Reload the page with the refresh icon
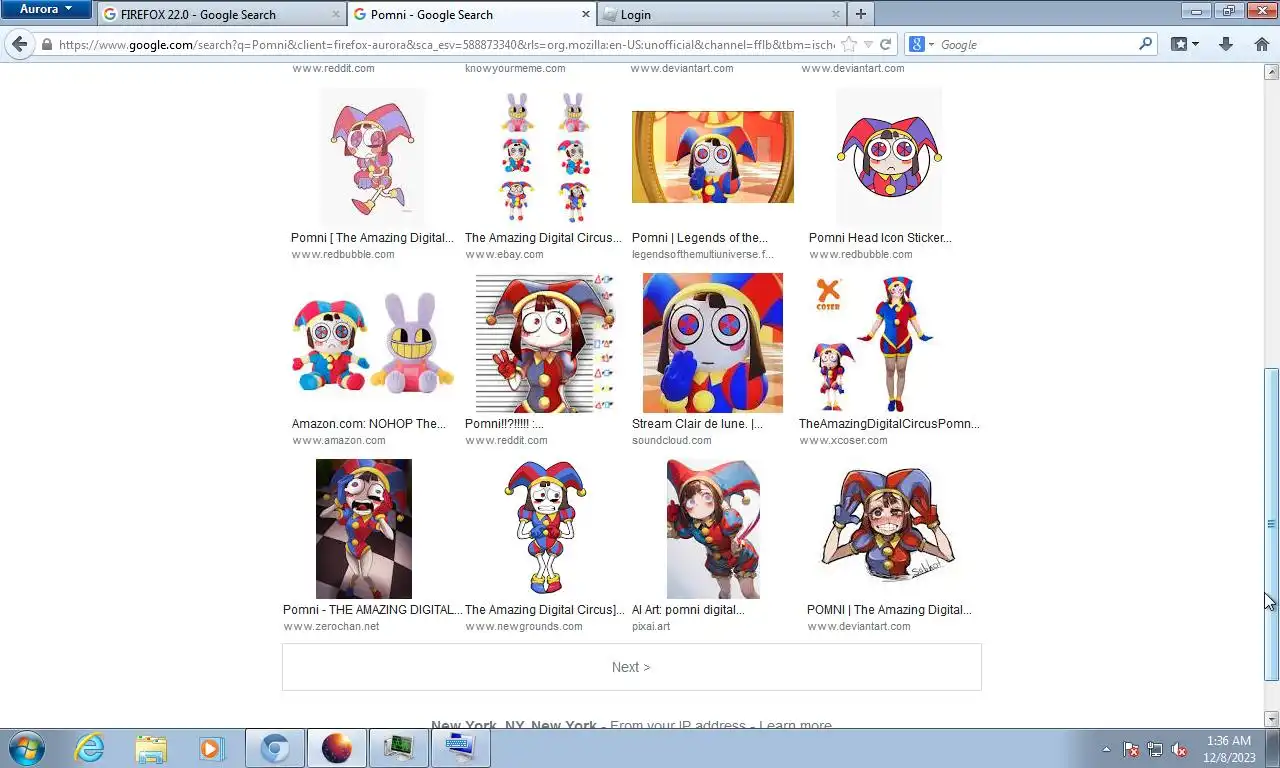The height and width of the screenshot is (768, 1280). pyautogui.click(x=885, y=45)
